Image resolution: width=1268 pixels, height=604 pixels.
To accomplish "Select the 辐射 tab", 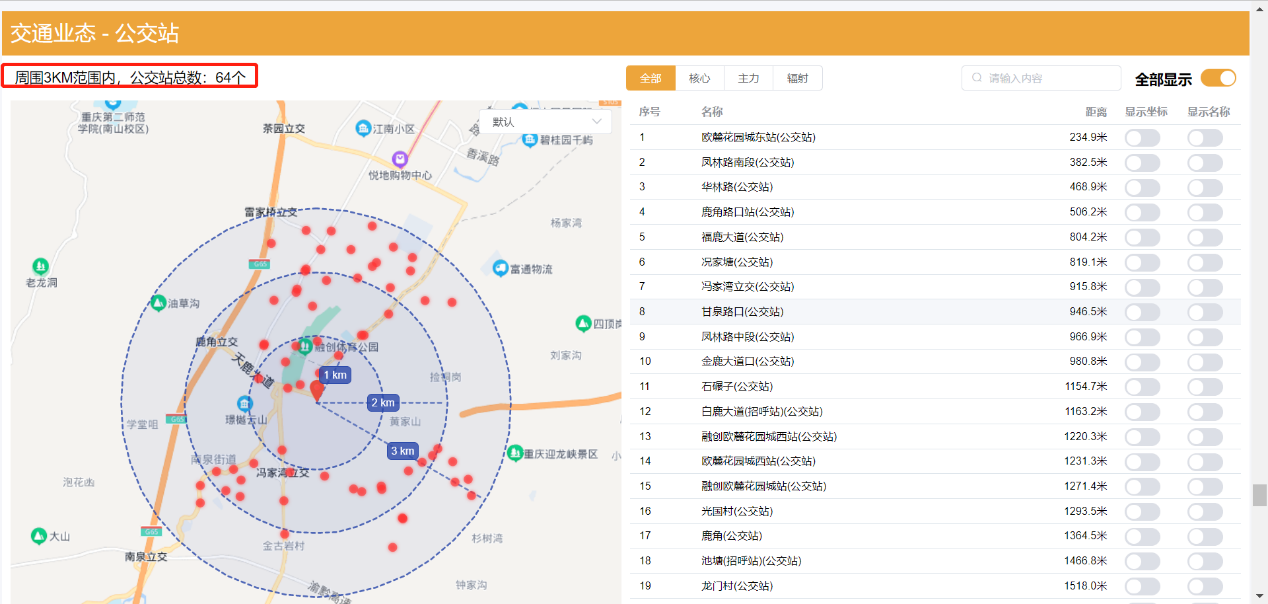I will coord(798,78).
